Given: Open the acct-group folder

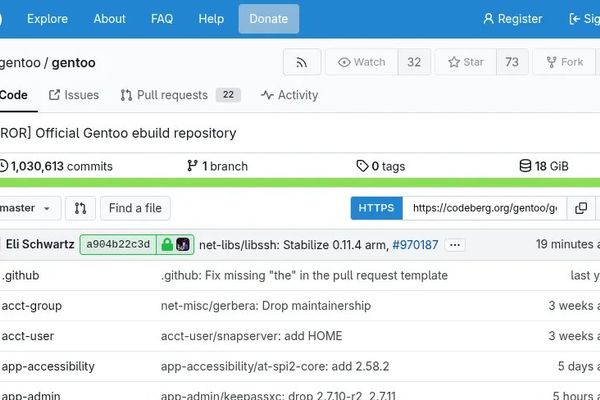Looking at the screenshot, I should pos(32,305).
